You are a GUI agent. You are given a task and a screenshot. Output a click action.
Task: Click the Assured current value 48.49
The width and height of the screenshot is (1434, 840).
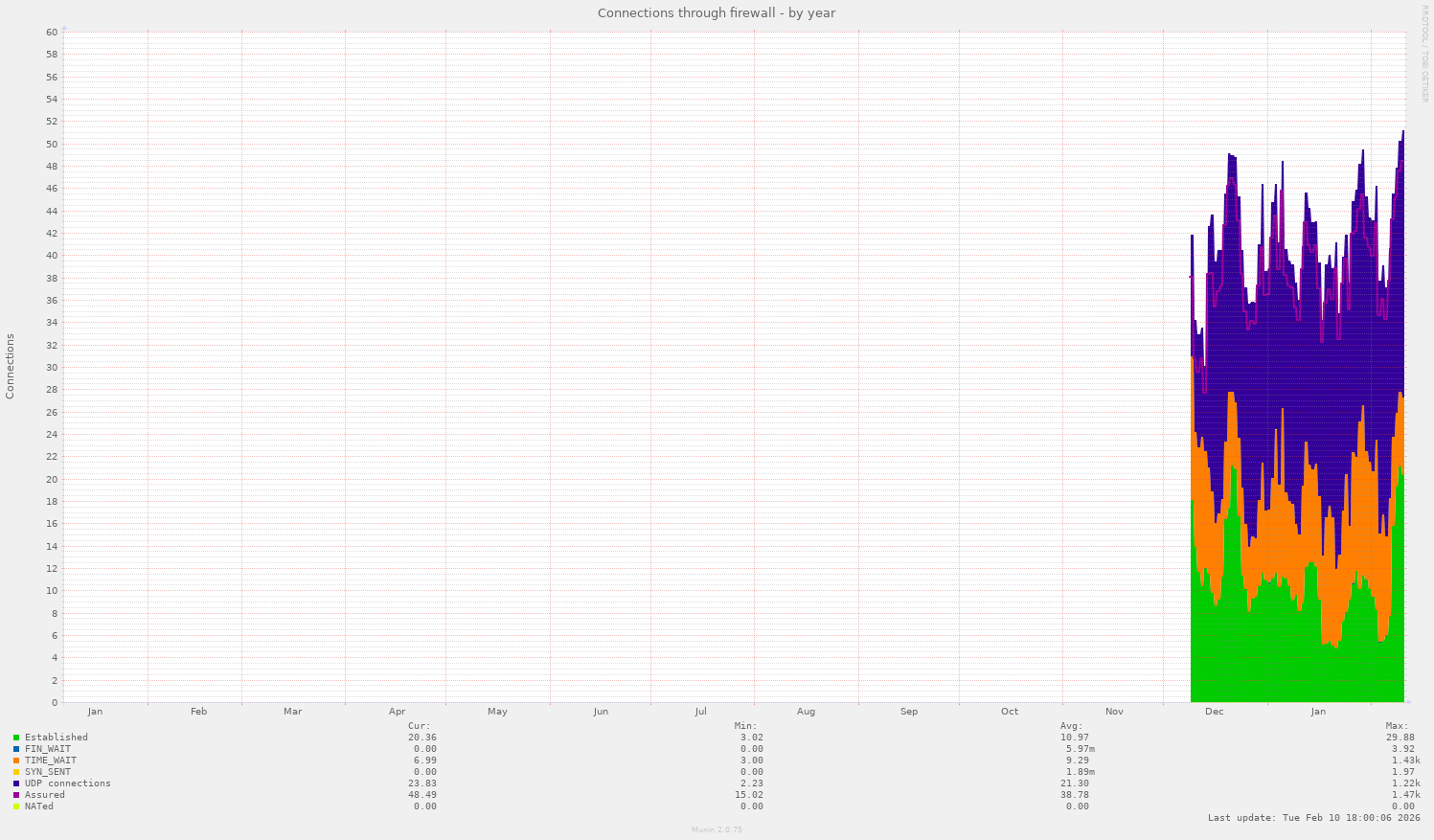[421, 795]
